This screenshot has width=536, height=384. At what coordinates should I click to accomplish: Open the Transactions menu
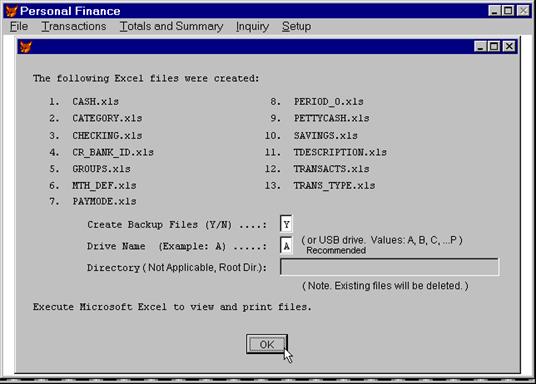click(x=74, y=26)
